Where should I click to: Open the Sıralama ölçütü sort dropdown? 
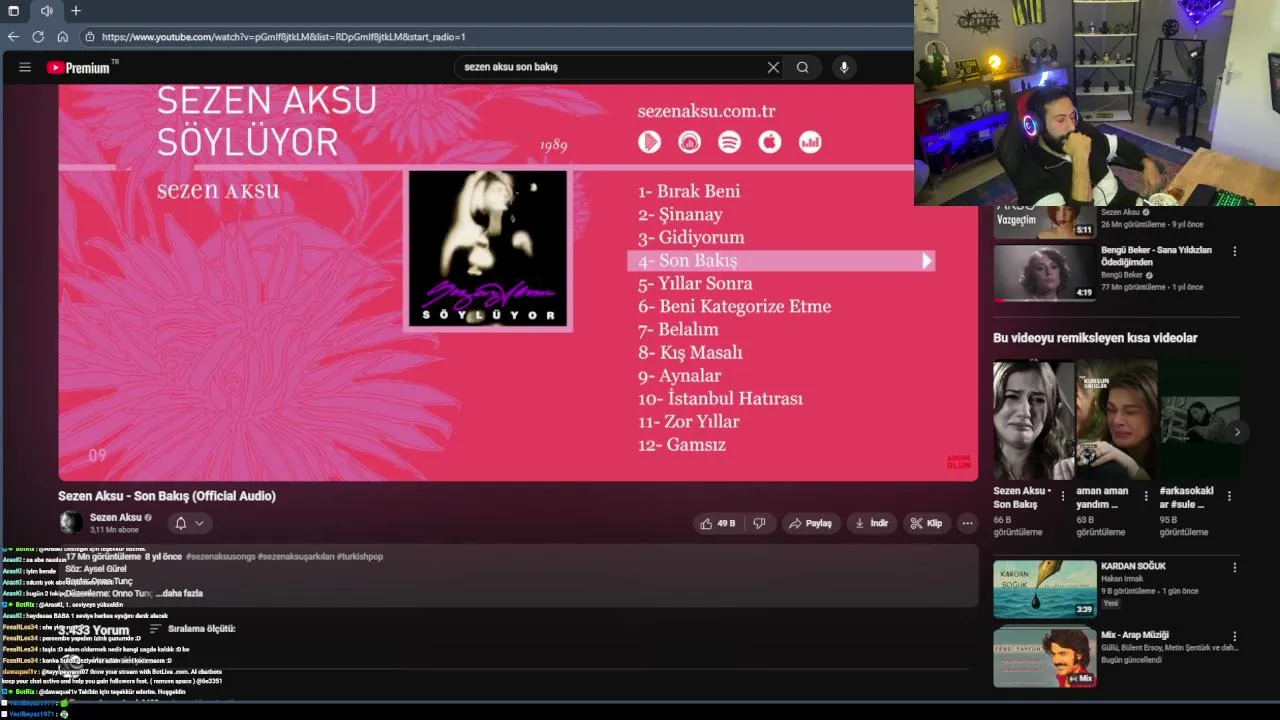[192, 629]
